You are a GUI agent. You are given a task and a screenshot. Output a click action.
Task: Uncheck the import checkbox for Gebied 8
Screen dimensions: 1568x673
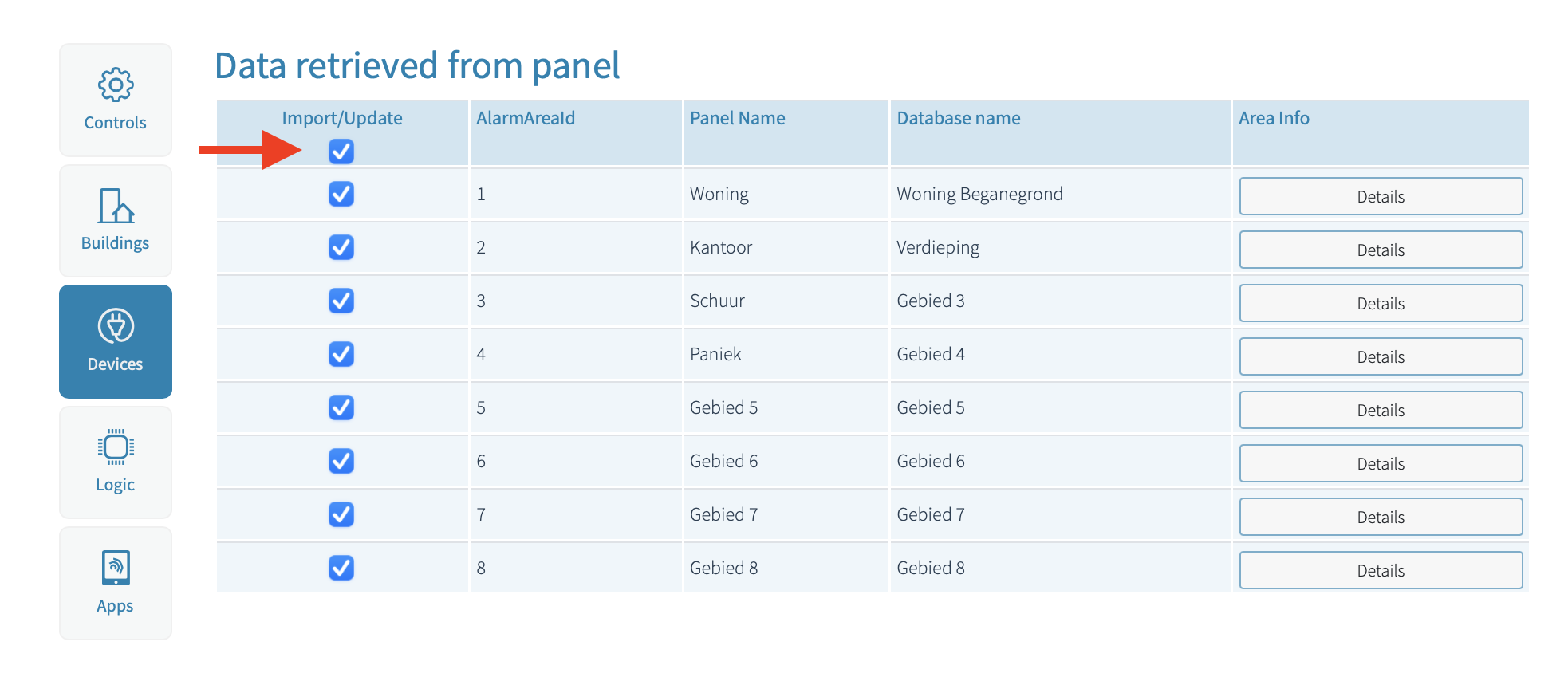(341, 568)
